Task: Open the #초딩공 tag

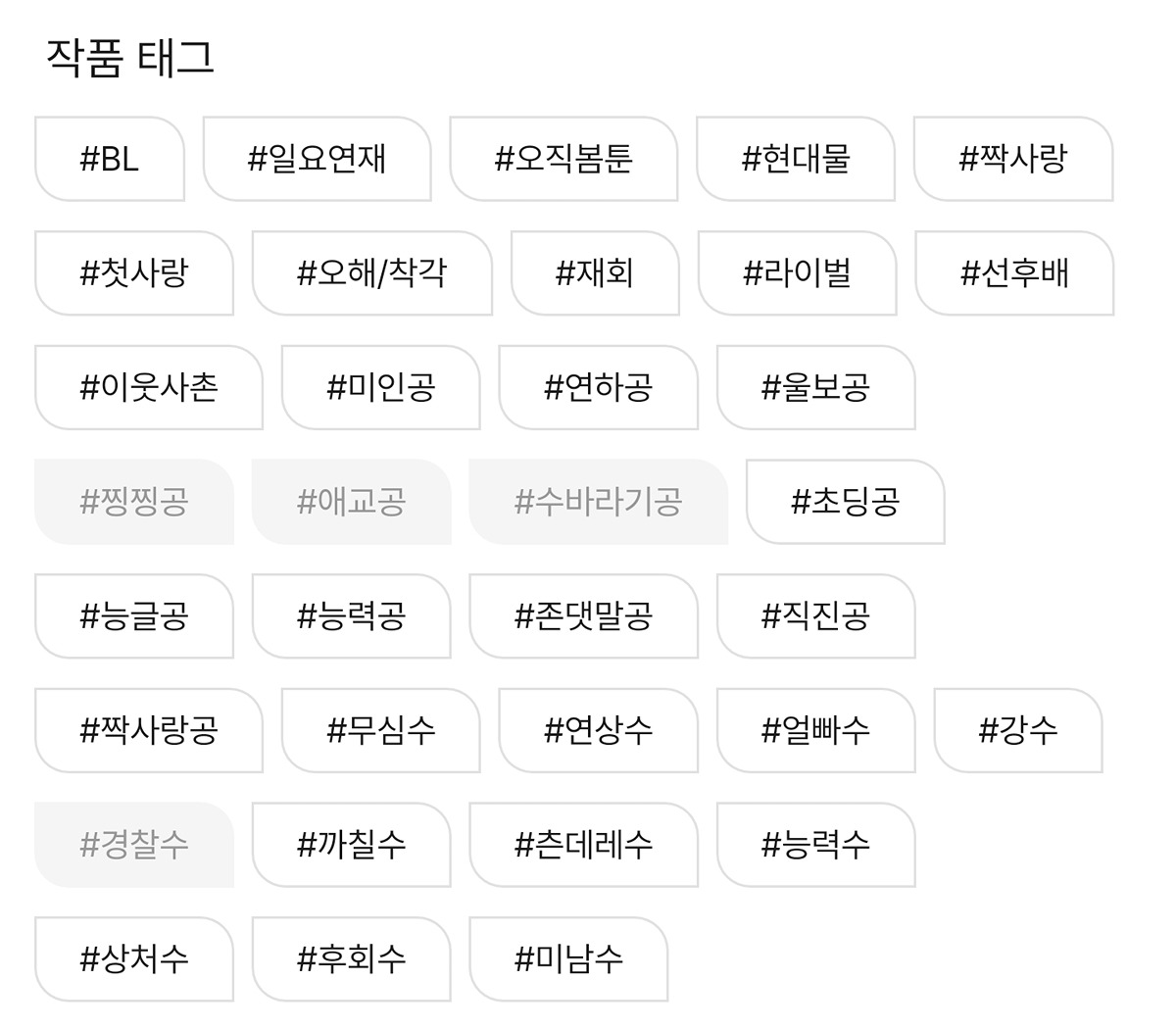Action: click(845, 502)
